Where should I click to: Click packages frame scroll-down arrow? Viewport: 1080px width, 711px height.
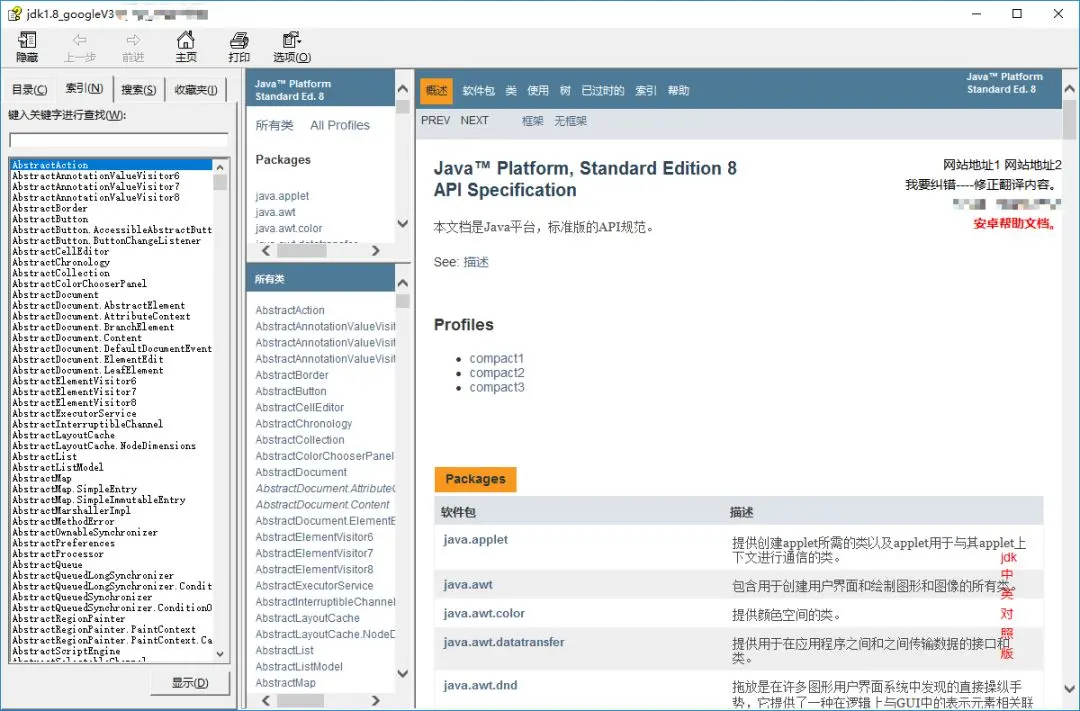(403, 223)
